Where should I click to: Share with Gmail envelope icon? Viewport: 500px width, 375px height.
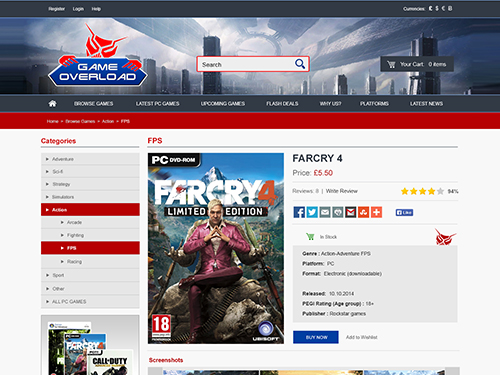pyautogui.click(x=350, y=212)
